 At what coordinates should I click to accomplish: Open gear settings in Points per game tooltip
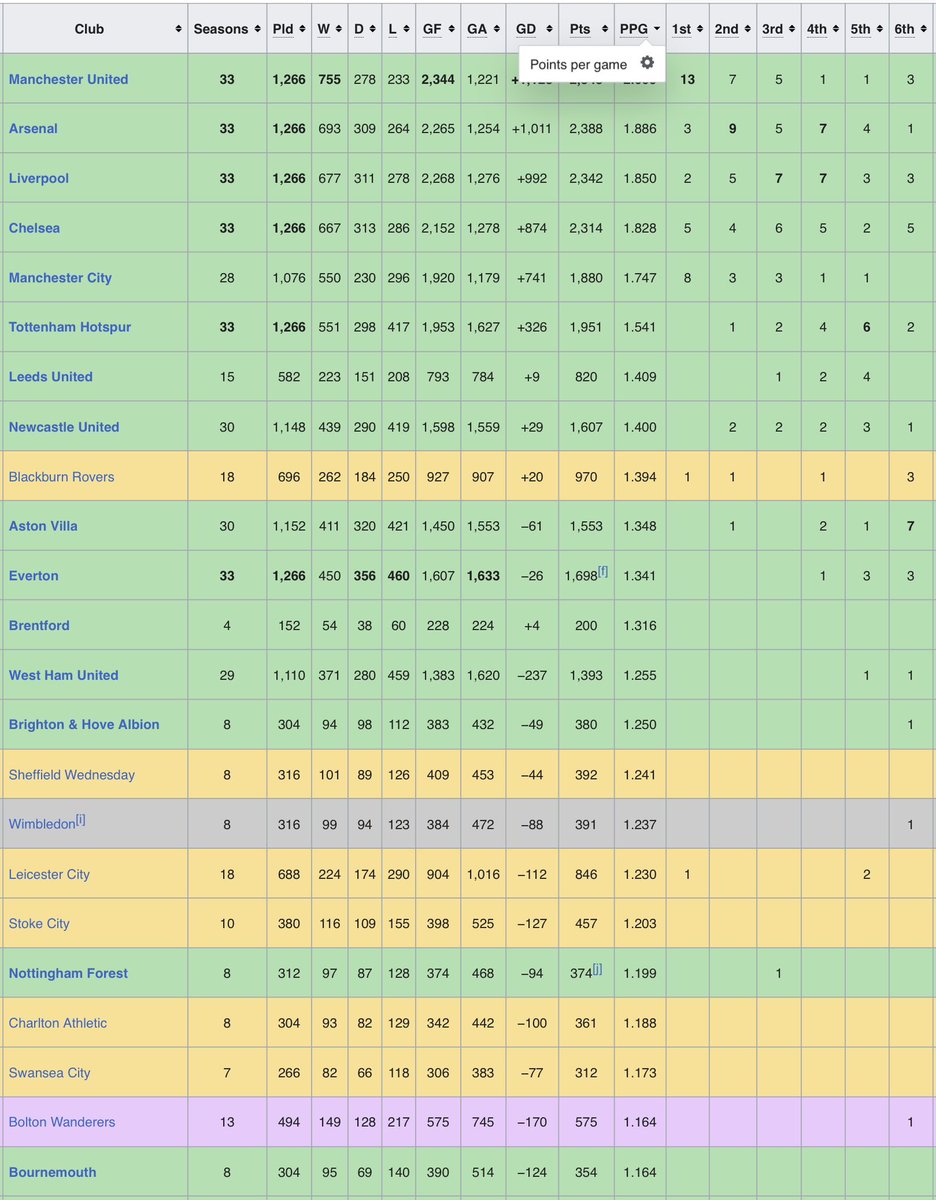point(647,63)
